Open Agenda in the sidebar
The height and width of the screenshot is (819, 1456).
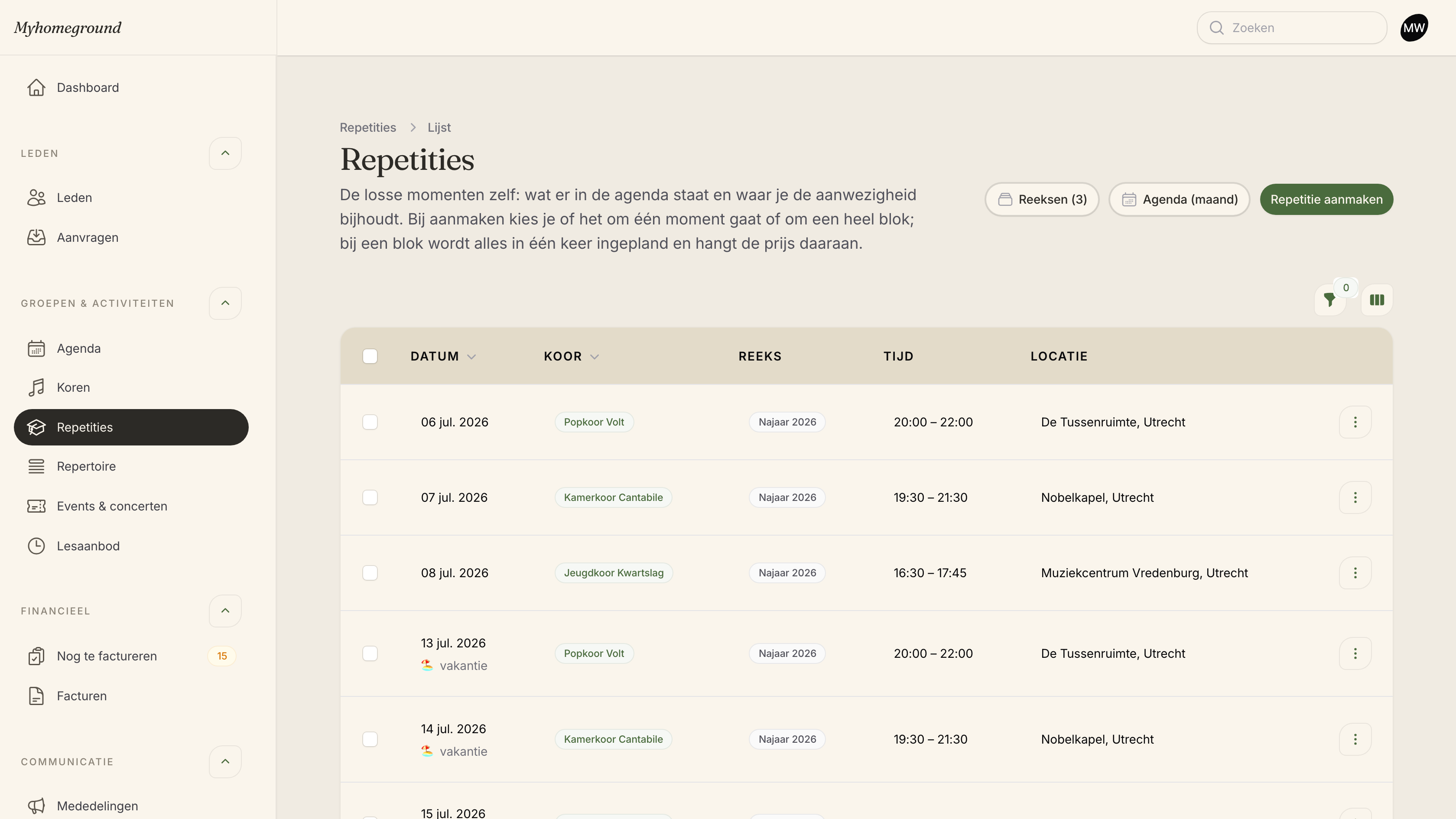(x=131, y=348)
